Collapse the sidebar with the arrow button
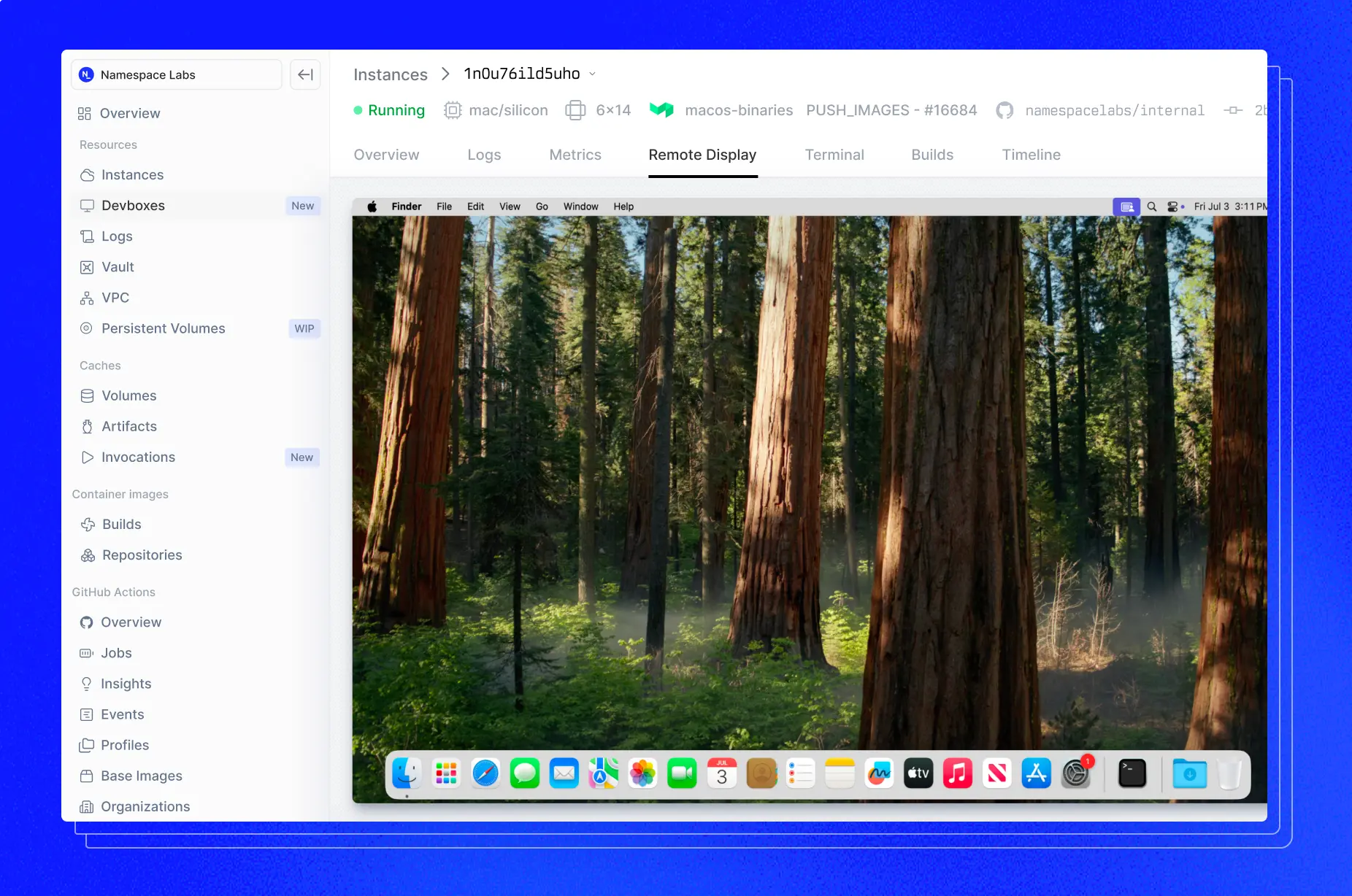Viewport: 1352px width, 896px height. [x=305, y=74]
